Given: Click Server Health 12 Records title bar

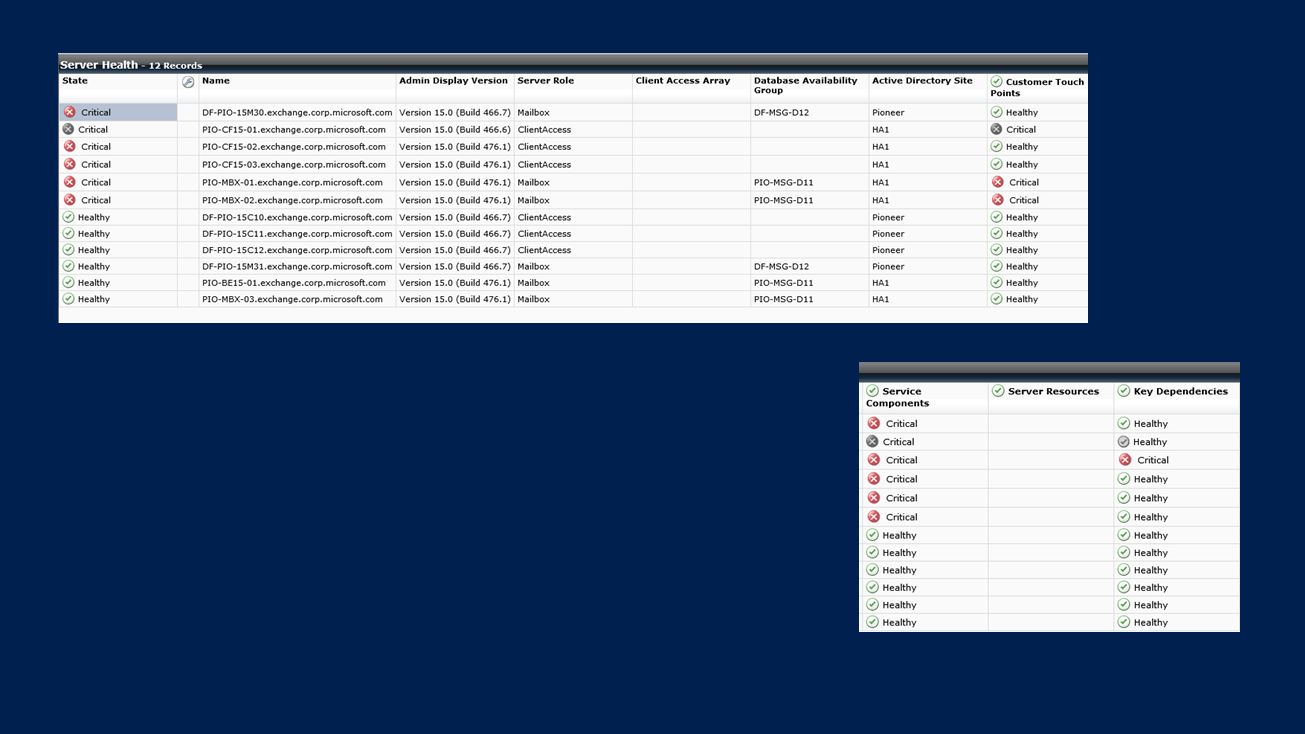Looking at the screenshot, I should pyautogui.click(x=573, y=64).
